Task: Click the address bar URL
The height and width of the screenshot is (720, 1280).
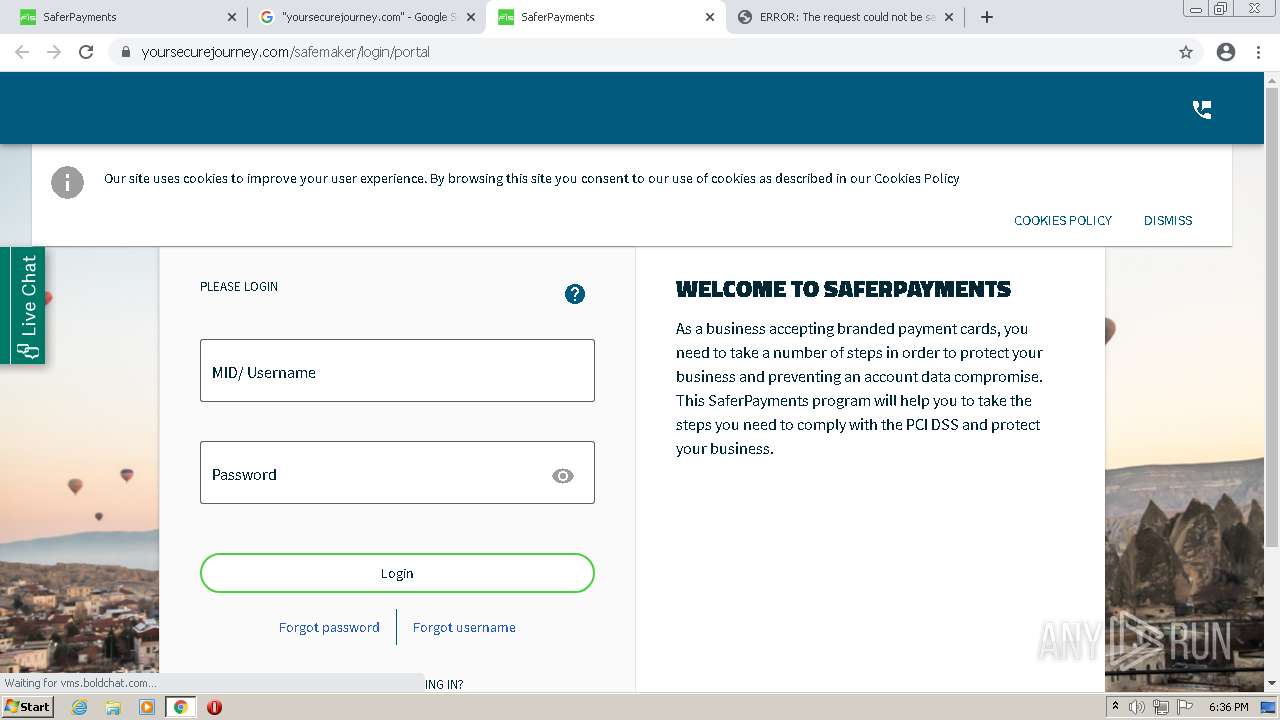Action: (x=286, y=52)
